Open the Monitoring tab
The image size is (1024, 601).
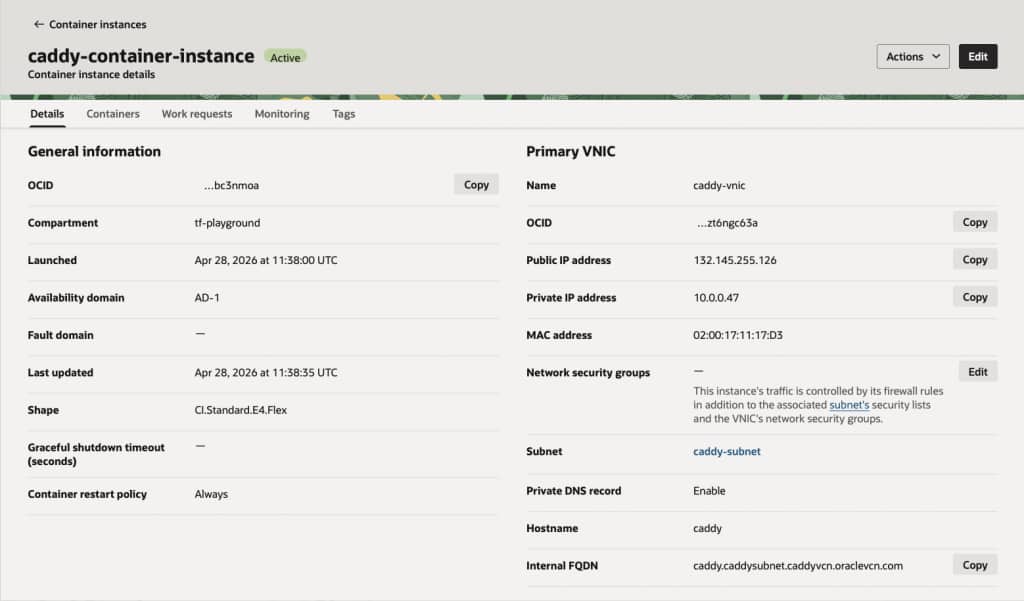(282, 114)
